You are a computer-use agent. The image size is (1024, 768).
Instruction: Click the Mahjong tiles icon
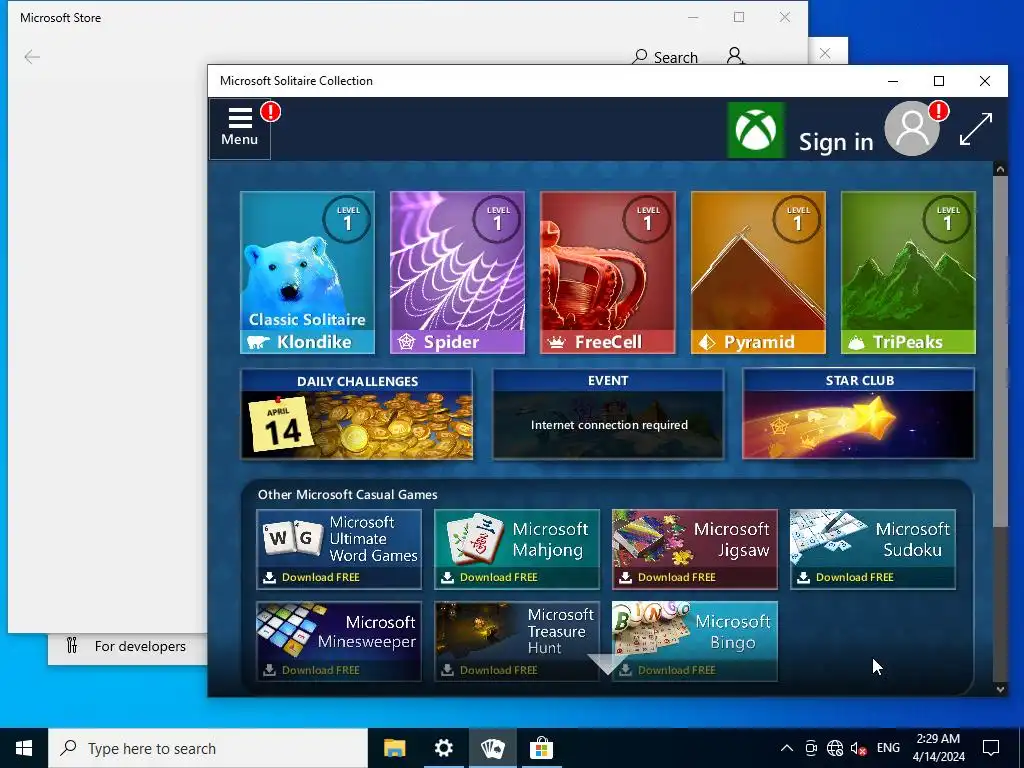475,539
